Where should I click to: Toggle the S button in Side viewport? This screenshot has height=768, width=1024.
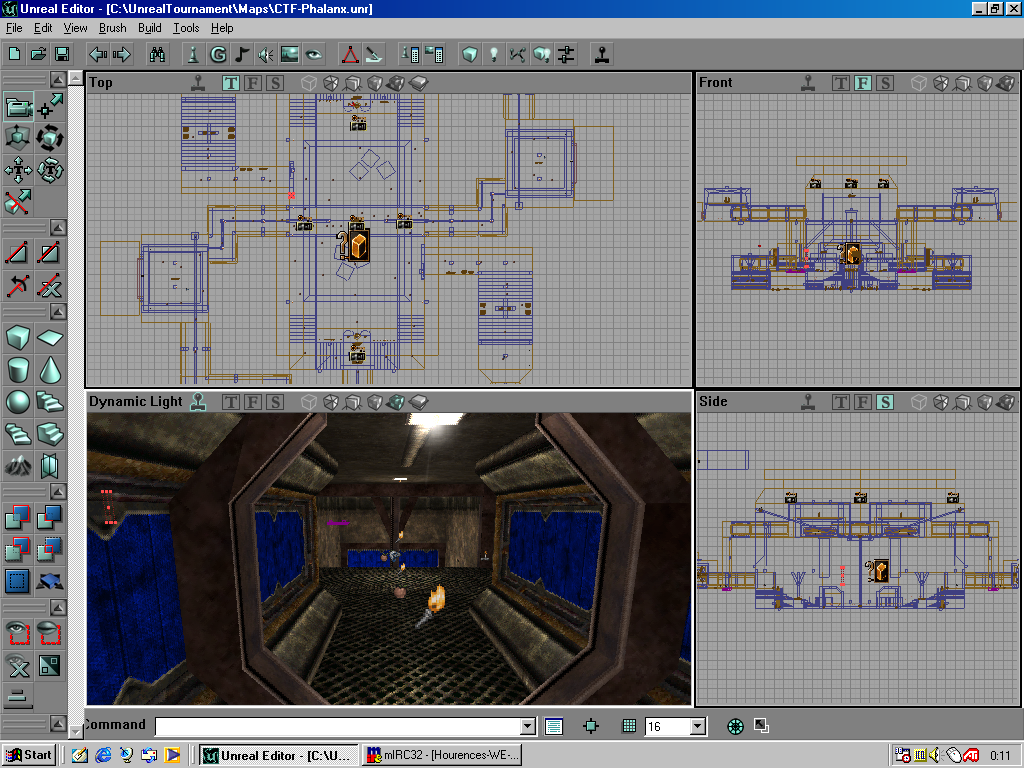[884, 402]
